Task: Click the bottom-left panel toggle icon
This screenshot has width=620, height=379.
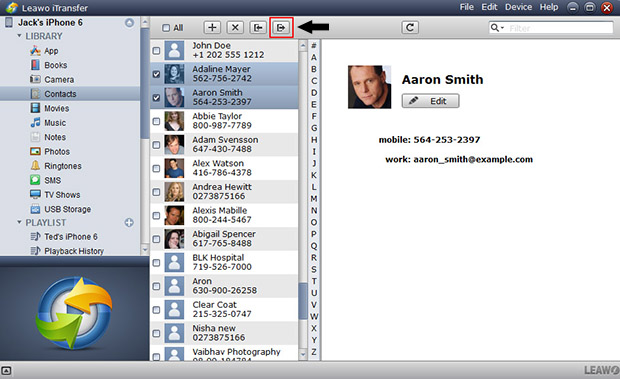Action: pyautogui.click(x=6, y=371)
